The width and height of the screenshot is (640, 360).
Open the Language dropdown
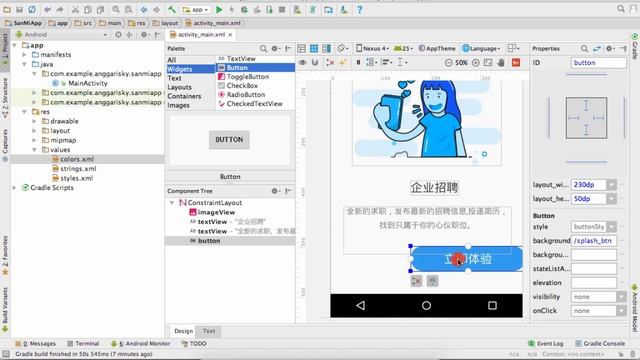coord(481,49)
